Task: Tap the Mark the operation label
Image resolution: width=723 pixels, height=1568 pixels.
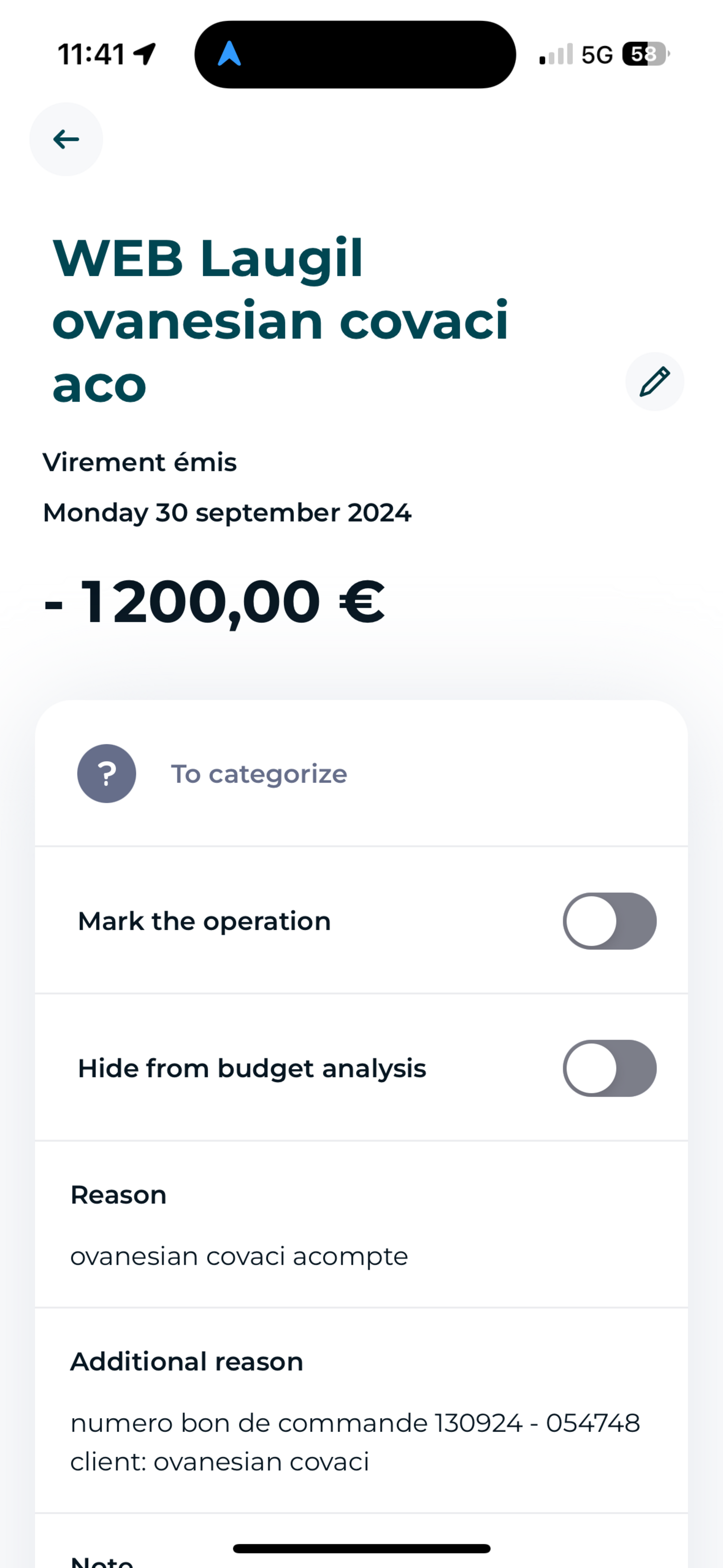Action: pos(204,921)
